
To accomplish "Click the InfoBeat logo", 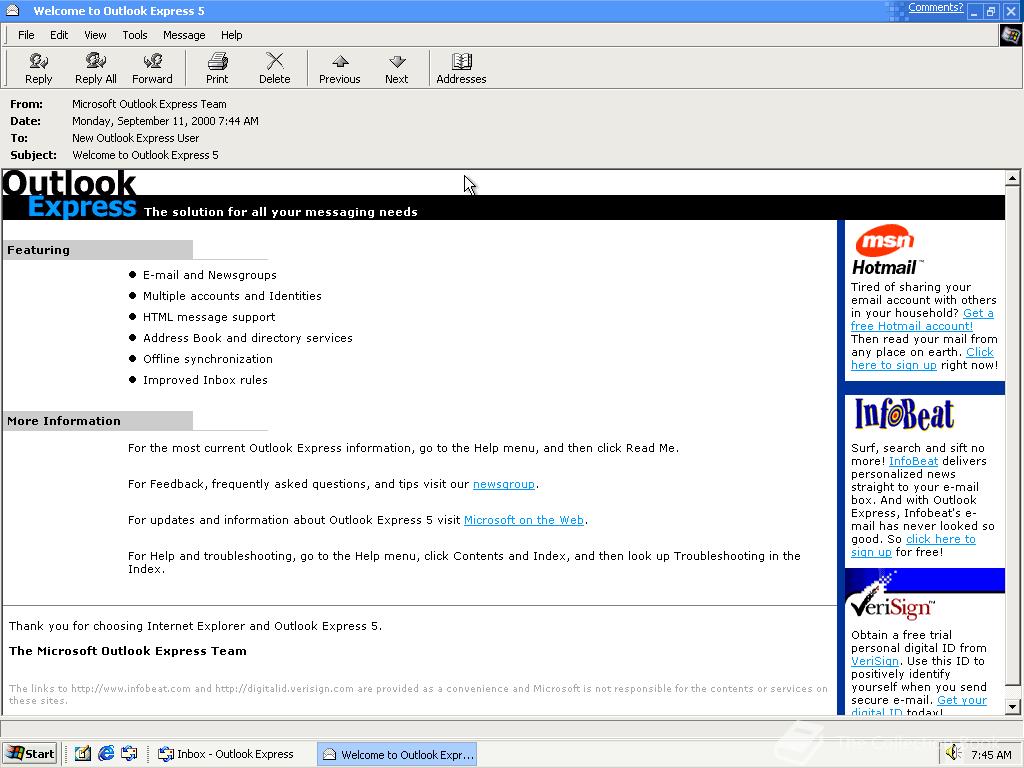I will (x=904, y=414).
